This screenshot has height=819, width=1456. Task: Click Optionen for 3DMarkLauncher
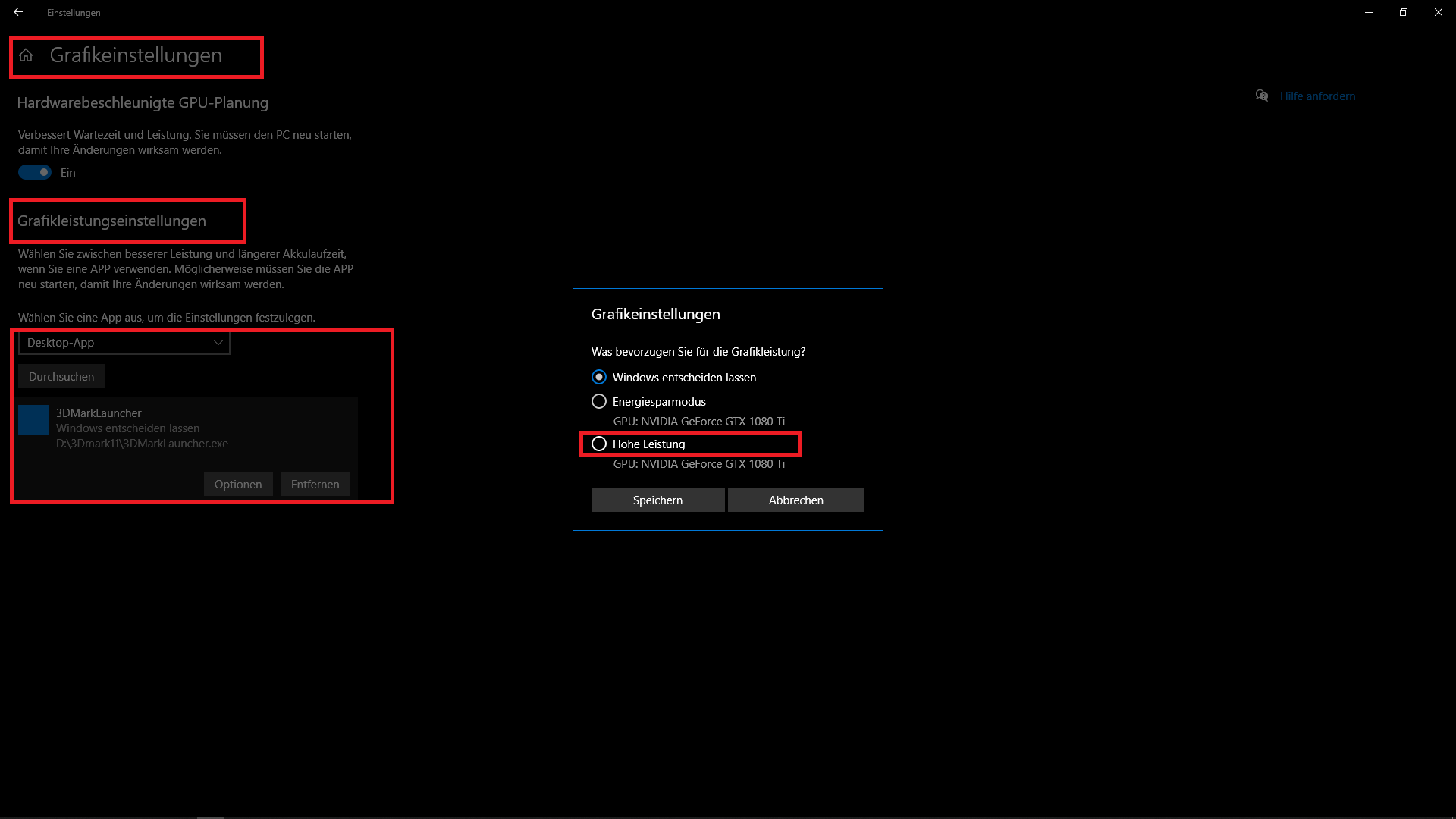238,484
